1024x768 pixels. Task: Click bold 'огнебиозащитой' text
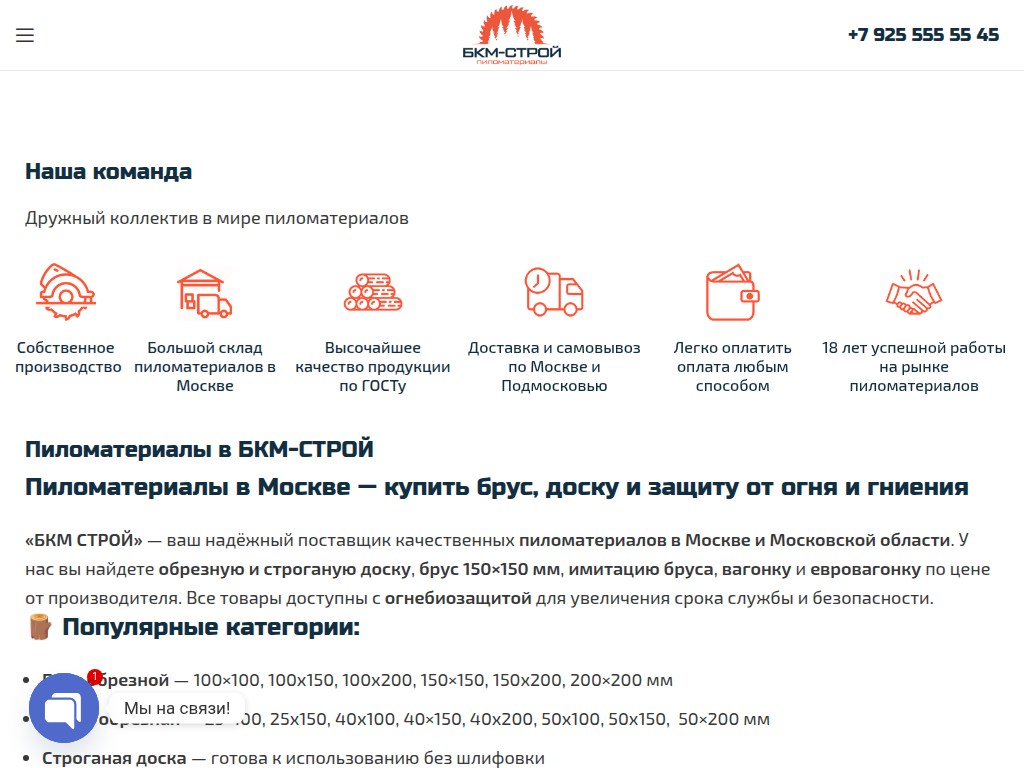[x=458, y=598]
